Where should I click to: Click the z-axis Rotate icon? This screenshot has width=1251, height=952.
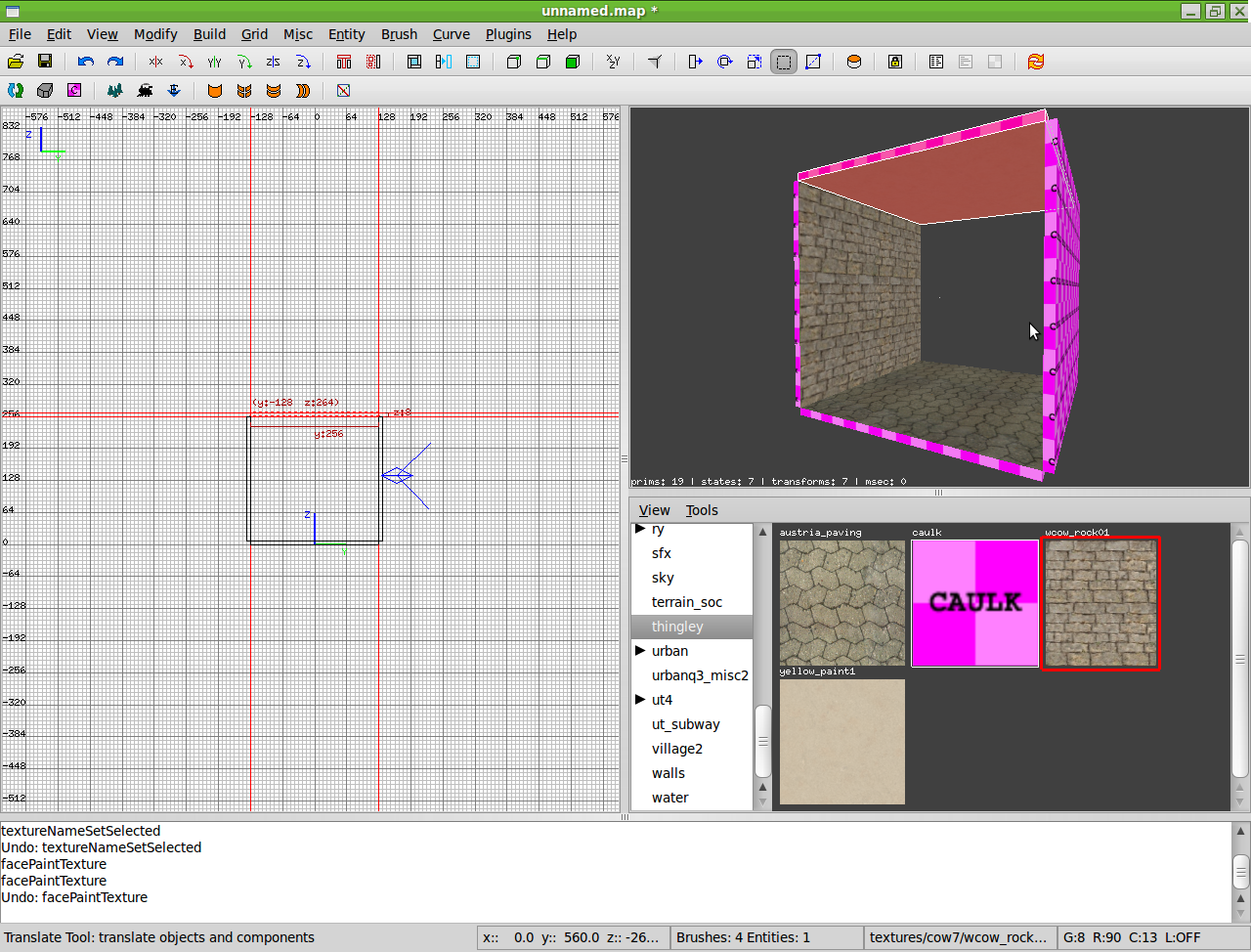[x=303, y=62]
